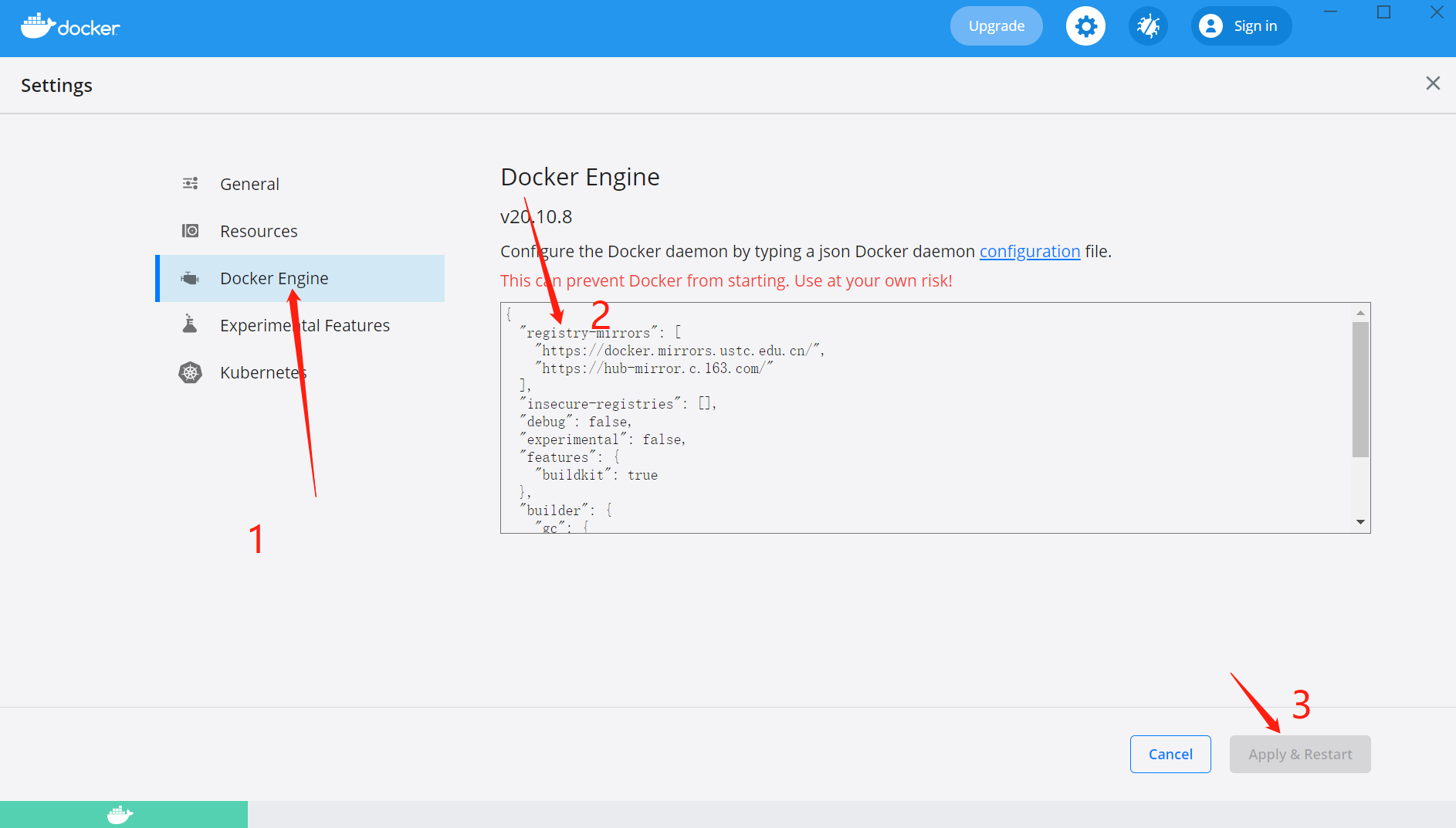Click the "experimental": false line
The height and width of the screenshot is (828, 1456).
603,439
